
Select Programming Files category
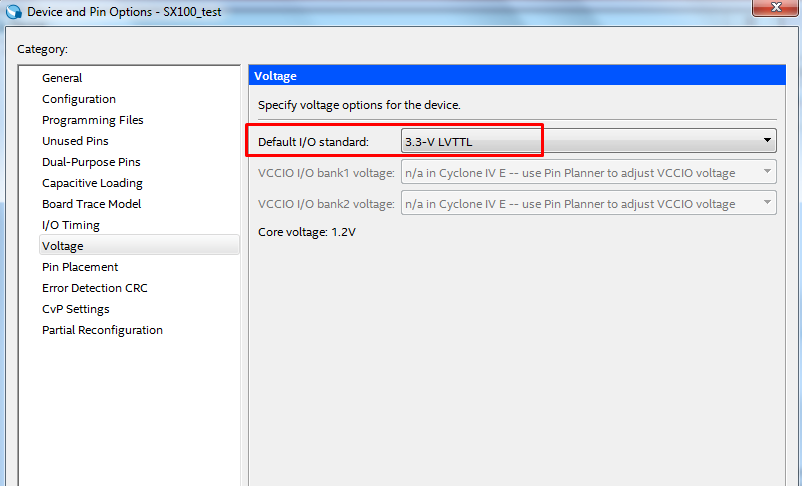click(93, 120)
